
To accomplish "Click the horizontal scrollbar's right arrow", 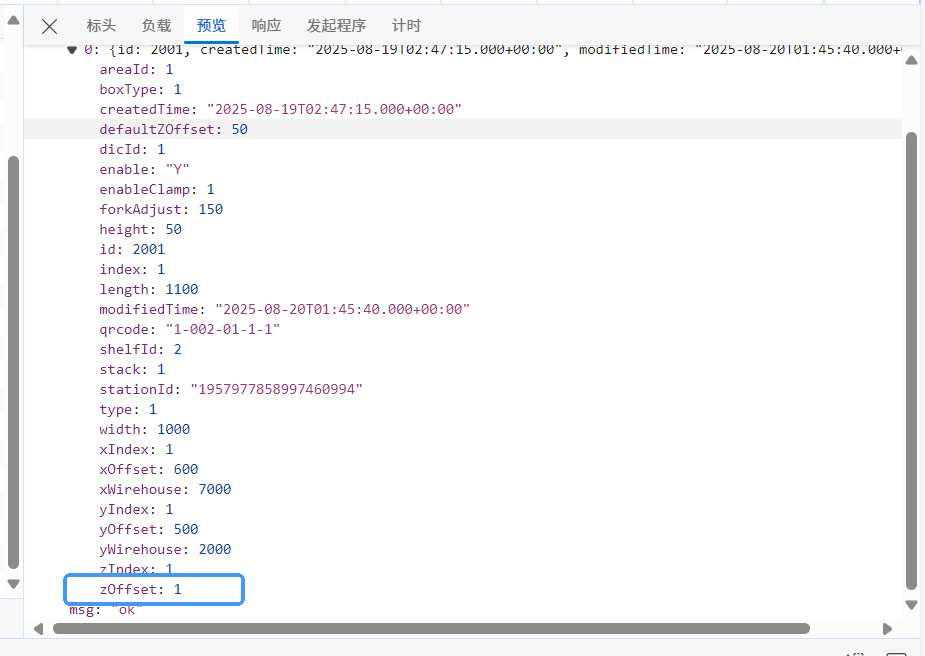I will 887,629.
